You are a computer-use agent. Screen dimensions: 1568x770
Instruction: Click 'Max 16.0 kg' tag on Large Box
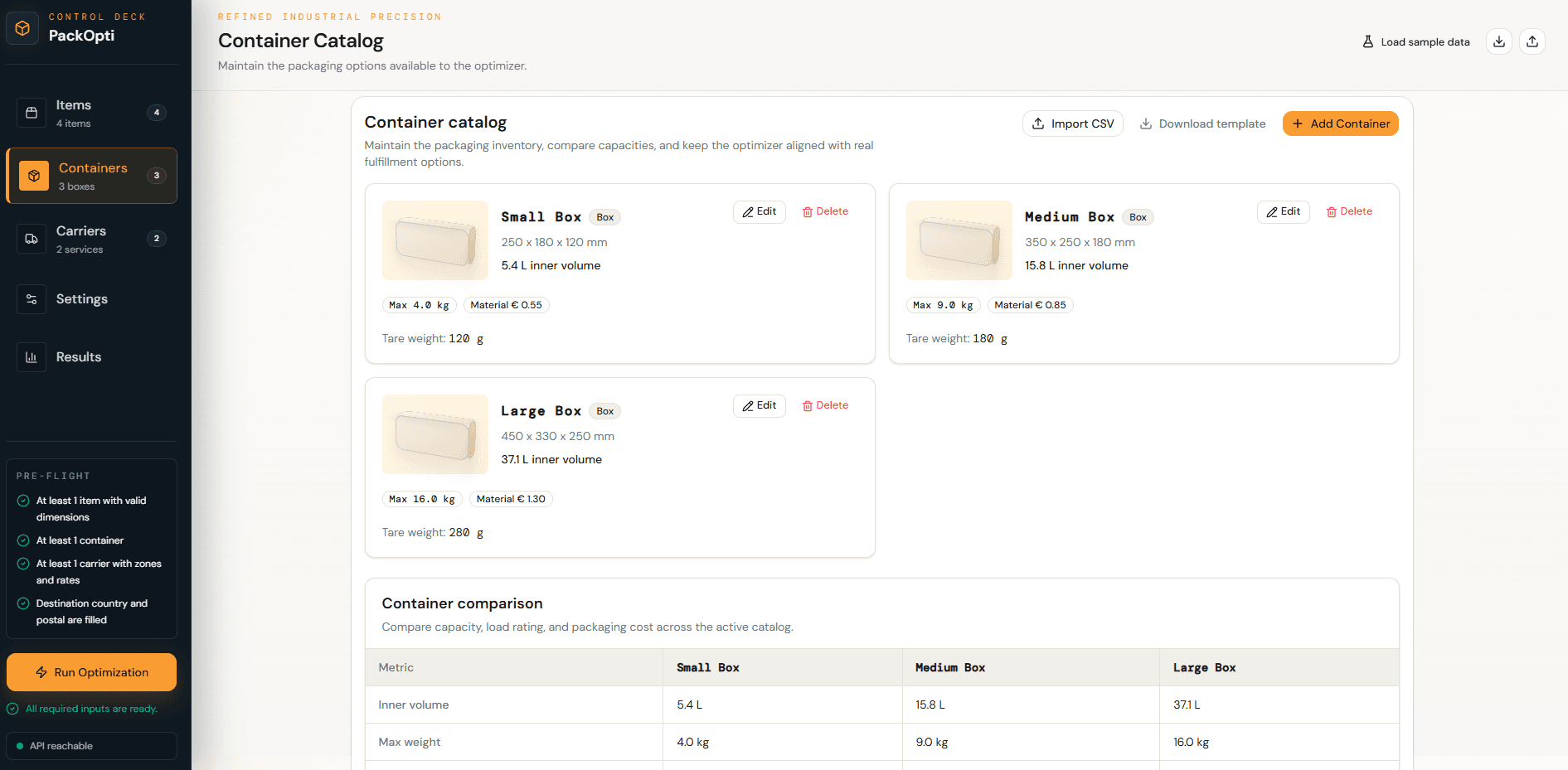422,499
